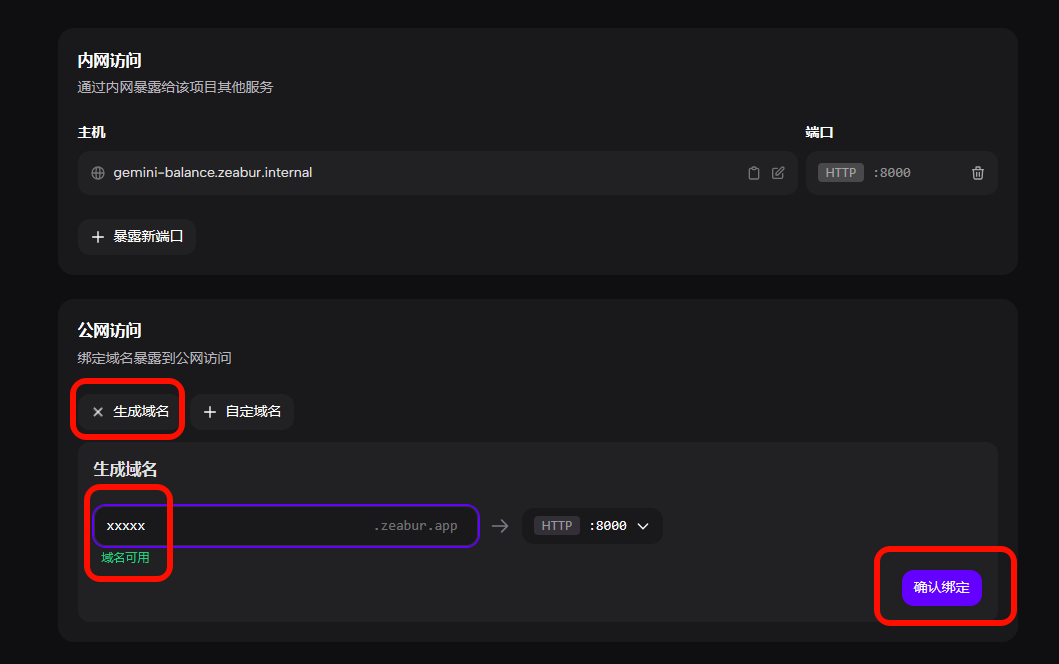
Task: Click the HTTP badge in the internal port row
Action: 840,173
